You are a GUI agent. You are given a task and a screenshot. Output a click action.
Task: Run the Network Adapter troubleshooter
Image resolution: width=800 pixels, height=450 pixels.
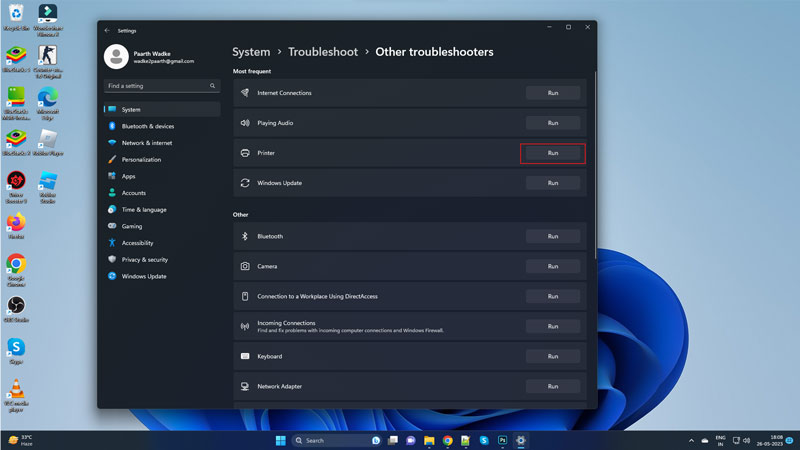pyautogui.click(x=553, y=386)
